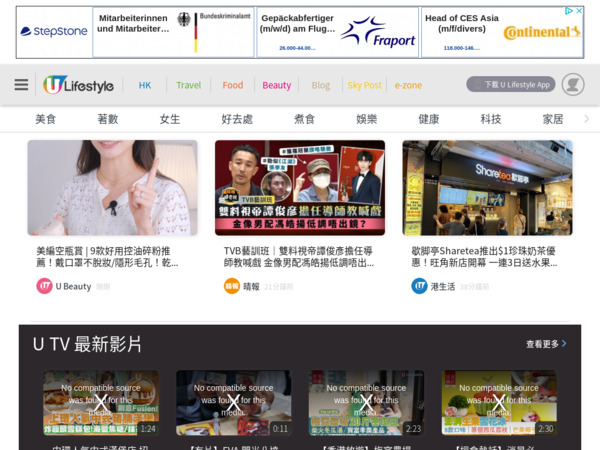Open the 女生 category tab
This screenshot has height=450, width=600.
point(170,119)
